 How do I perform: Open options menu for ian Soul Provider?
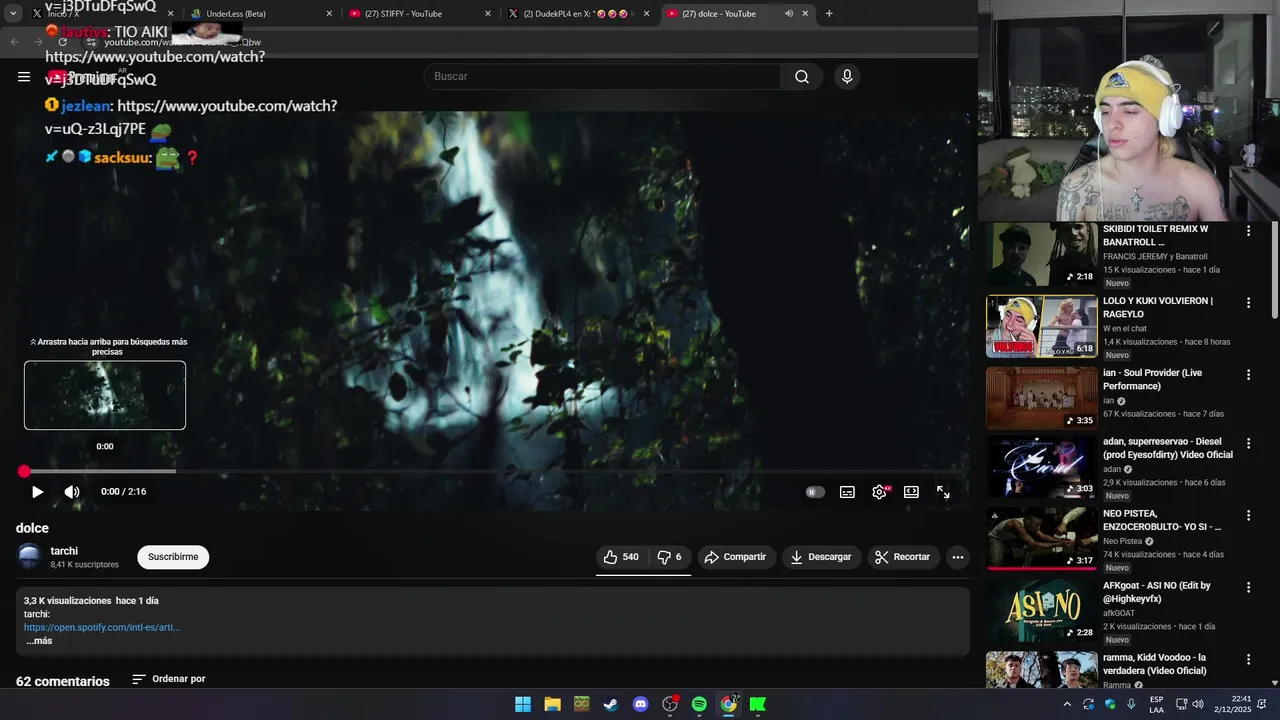click(1248, 375)
